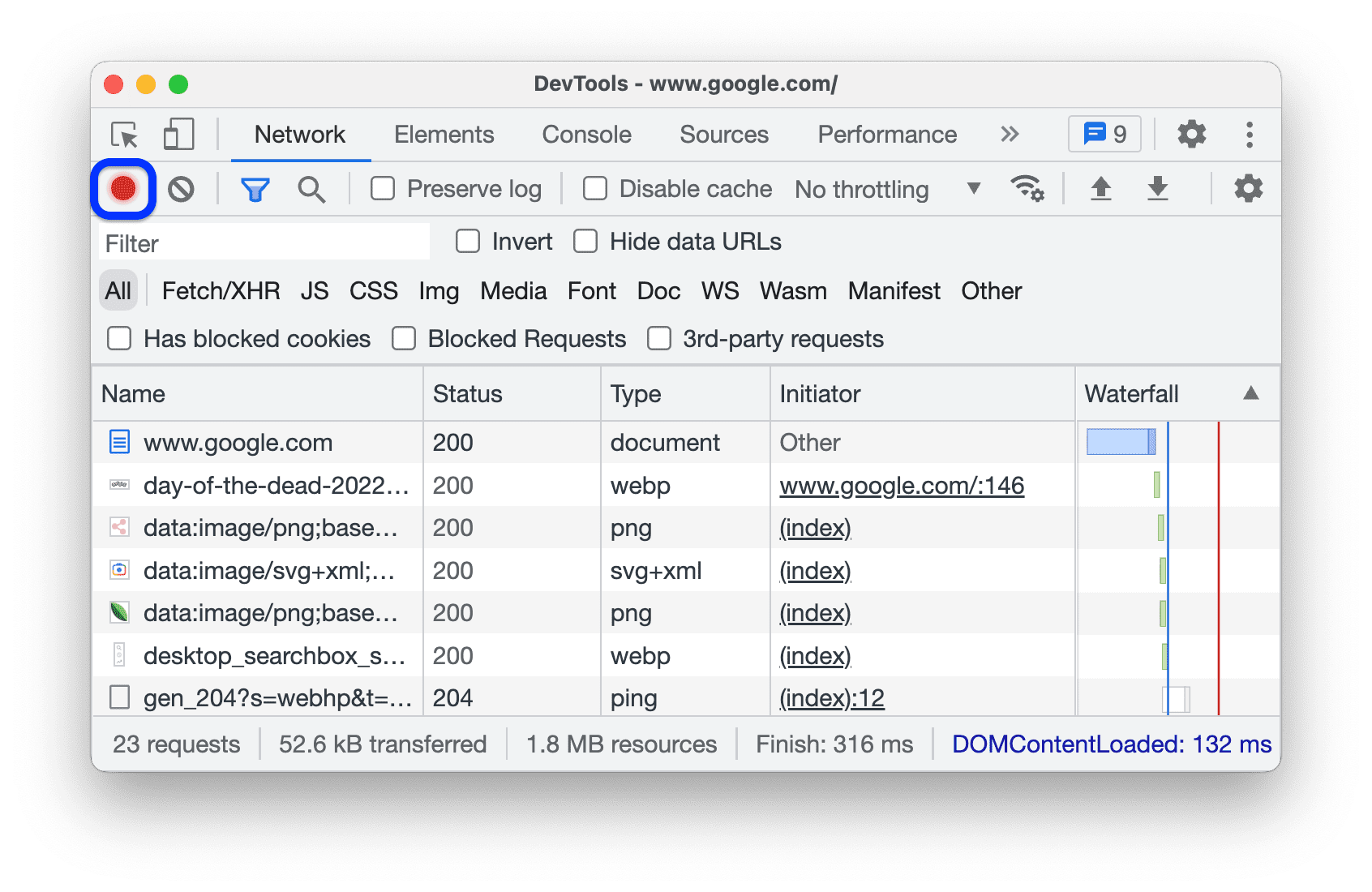1372x892 pixels.
Task: Import a HAR file
Action: click(1100, 188)
